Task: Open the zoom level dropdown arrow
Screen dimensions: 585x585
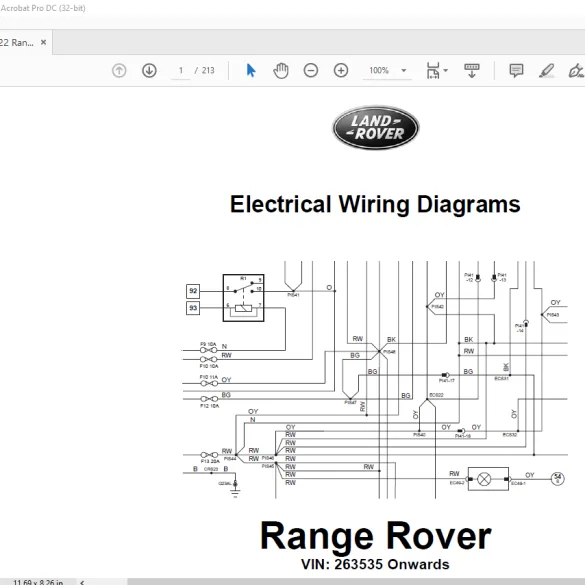Action: tap(404, 71)
